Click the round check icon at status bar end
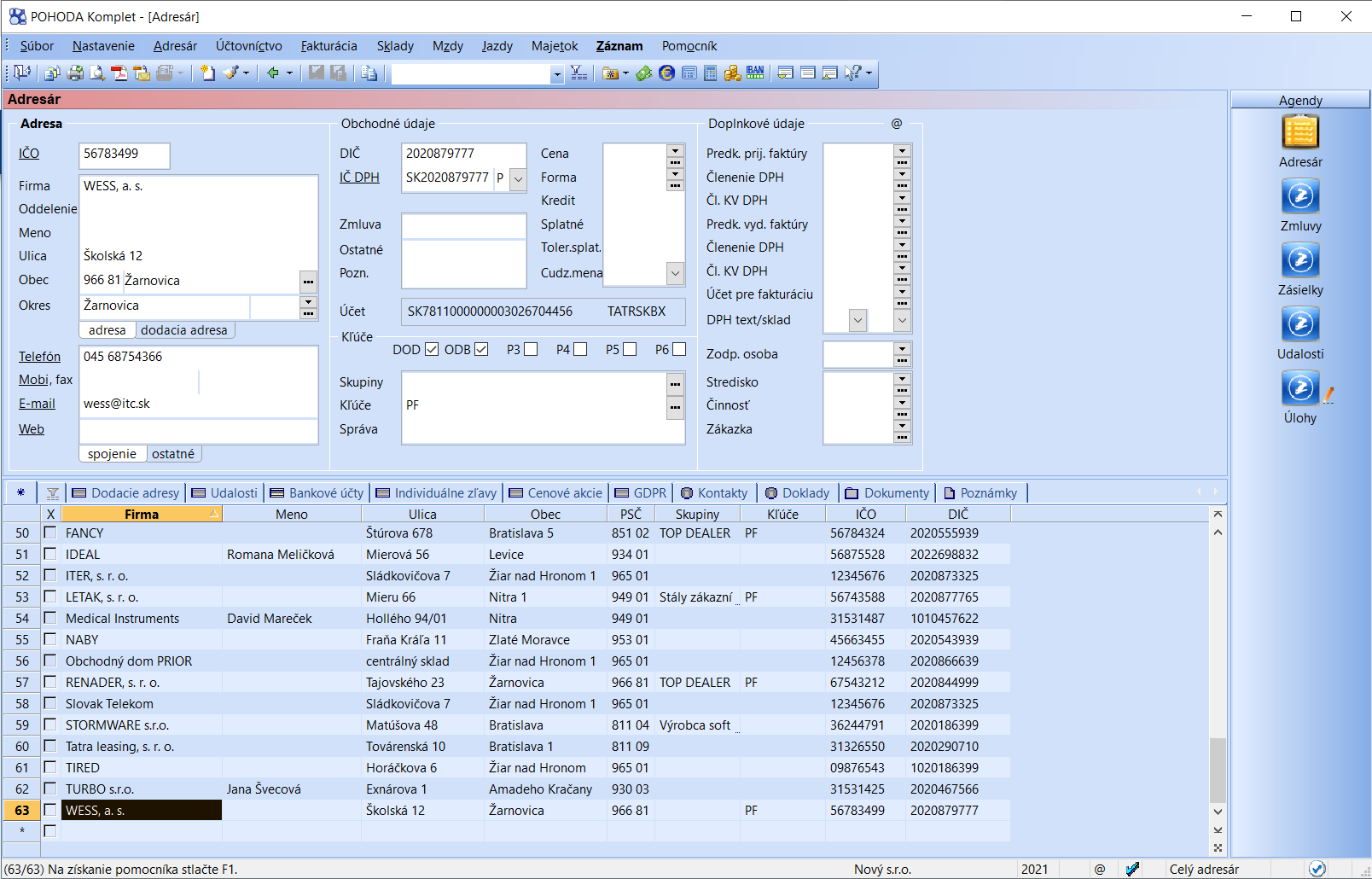This screenshot has width=1372, height=879. pos(1317,869)
